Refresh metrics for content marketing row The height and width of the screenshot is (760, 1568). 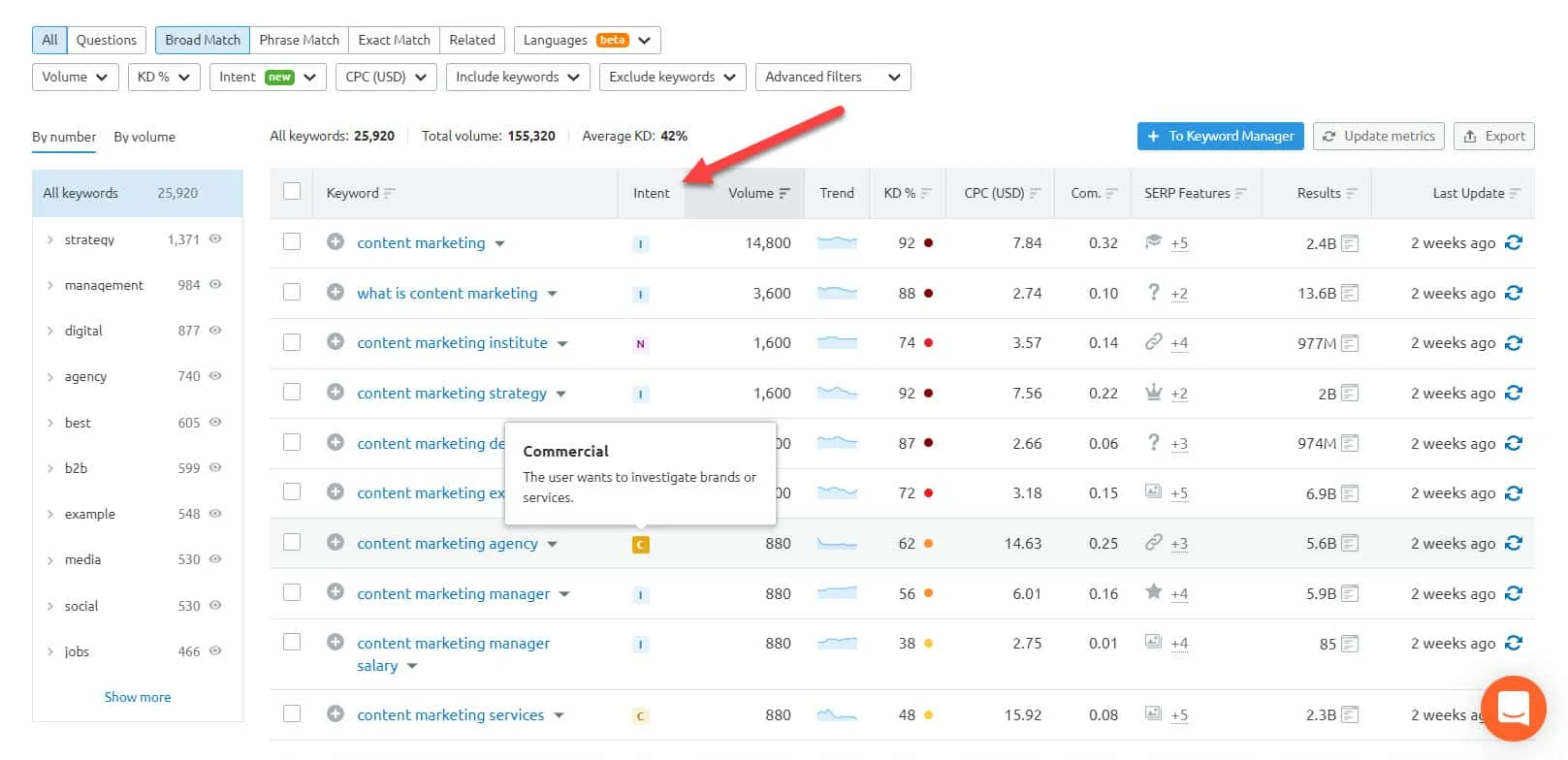(x=1513, y=243)
